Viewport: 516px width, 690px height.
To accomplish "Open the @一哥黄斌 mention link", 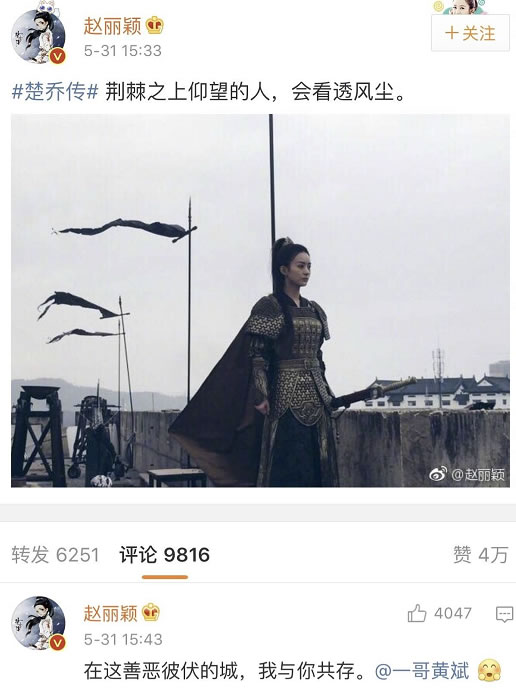I will point(422,671).
